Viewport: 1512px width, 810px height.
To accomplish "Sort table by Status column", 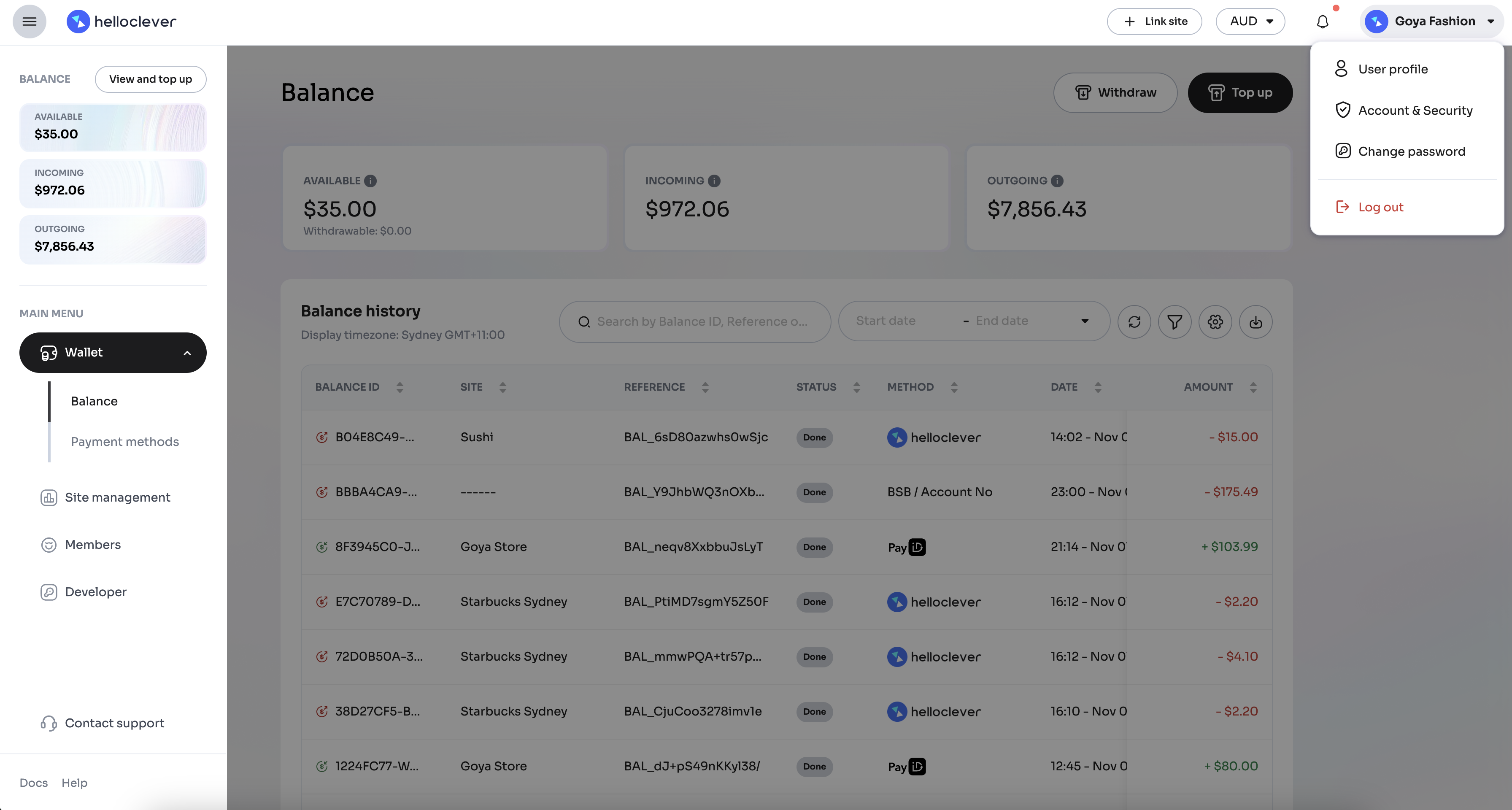I will click(856, 387).
